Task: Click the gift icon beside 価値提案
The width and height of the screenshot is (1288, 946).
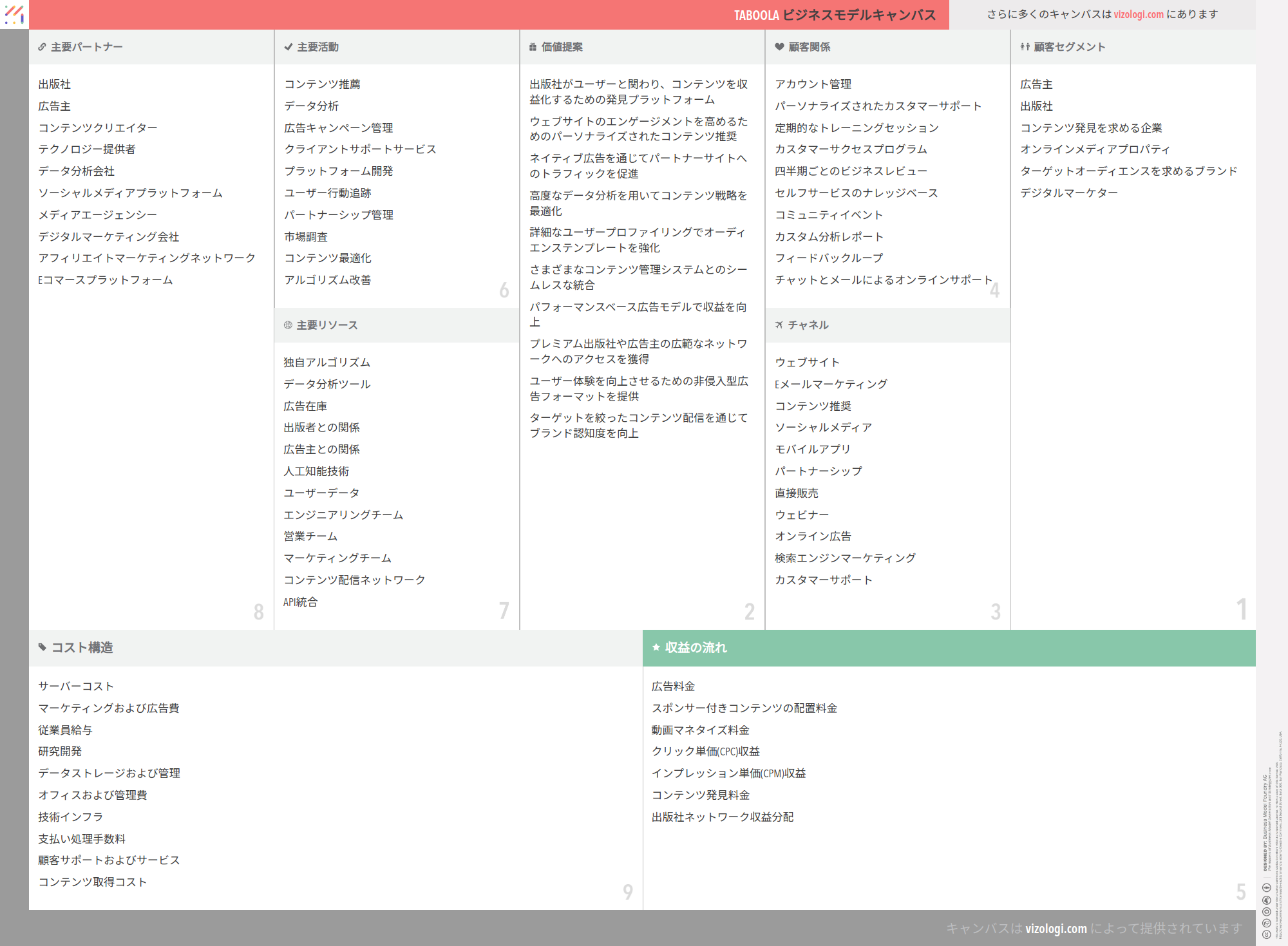Action: pyautogui.click(x=533, y=47)
